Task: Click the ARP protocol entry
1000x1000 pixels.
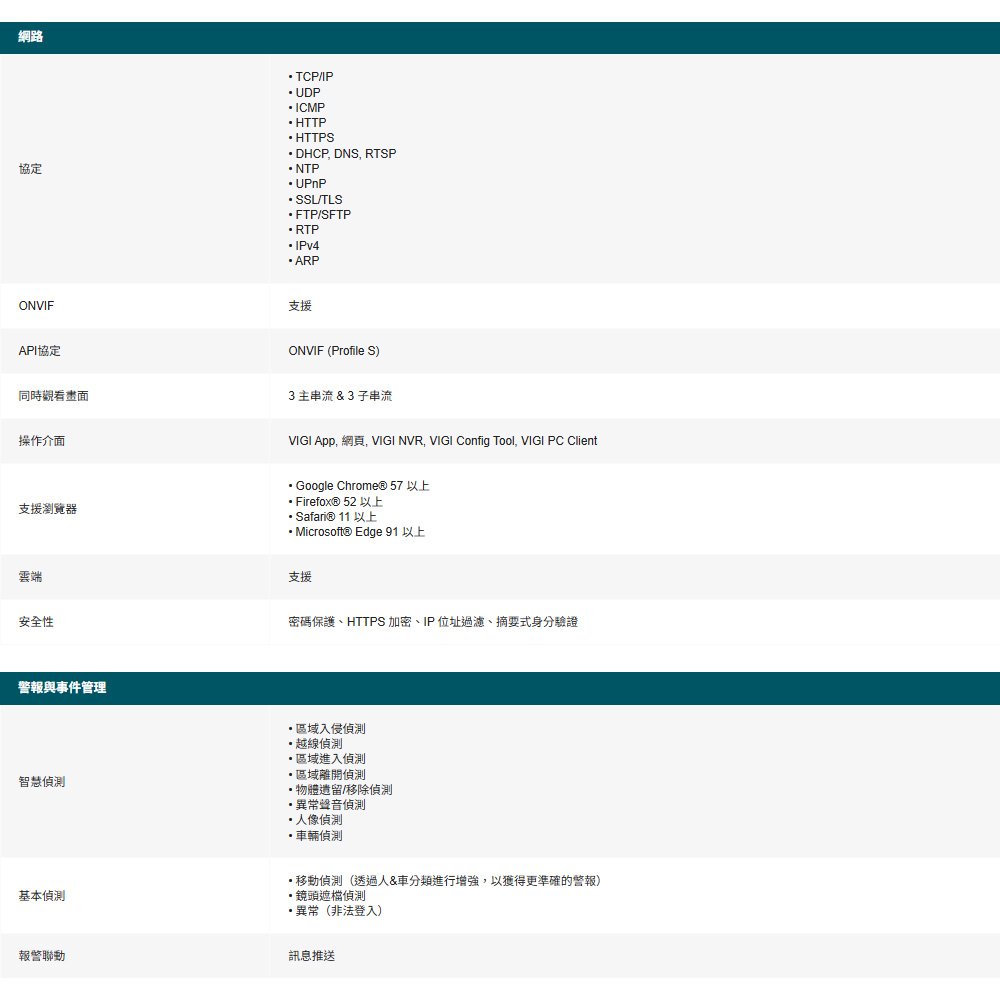Action: tap(307, 261)
